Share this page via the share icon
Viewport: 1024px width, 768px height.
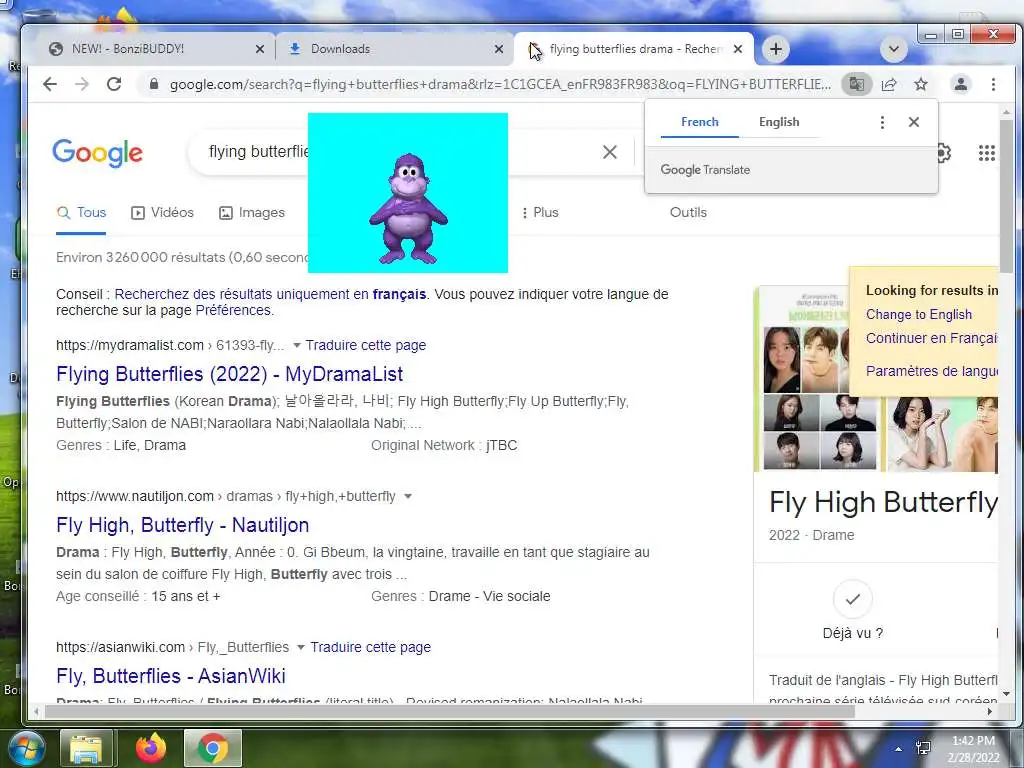[889, 84]
